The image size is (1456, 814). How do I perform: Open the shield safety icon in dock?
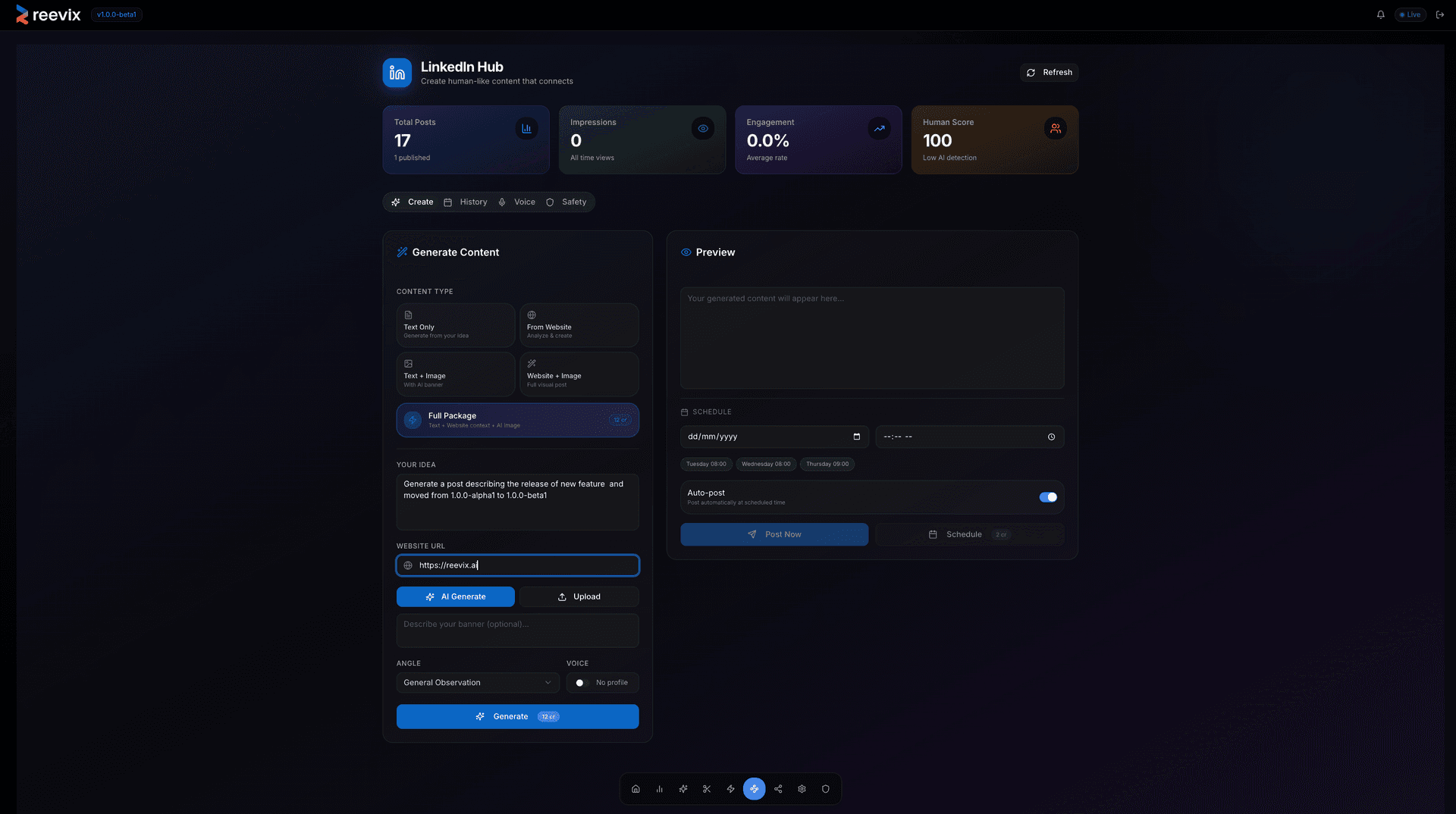[x=826, y=788]
